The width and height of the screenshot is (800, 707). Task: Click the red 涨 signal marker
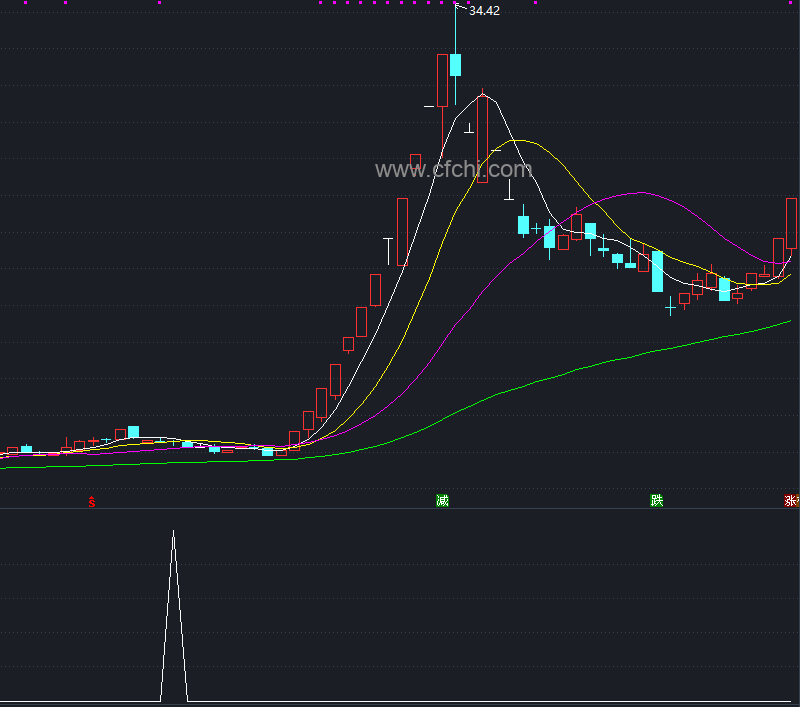pos(791,500)
